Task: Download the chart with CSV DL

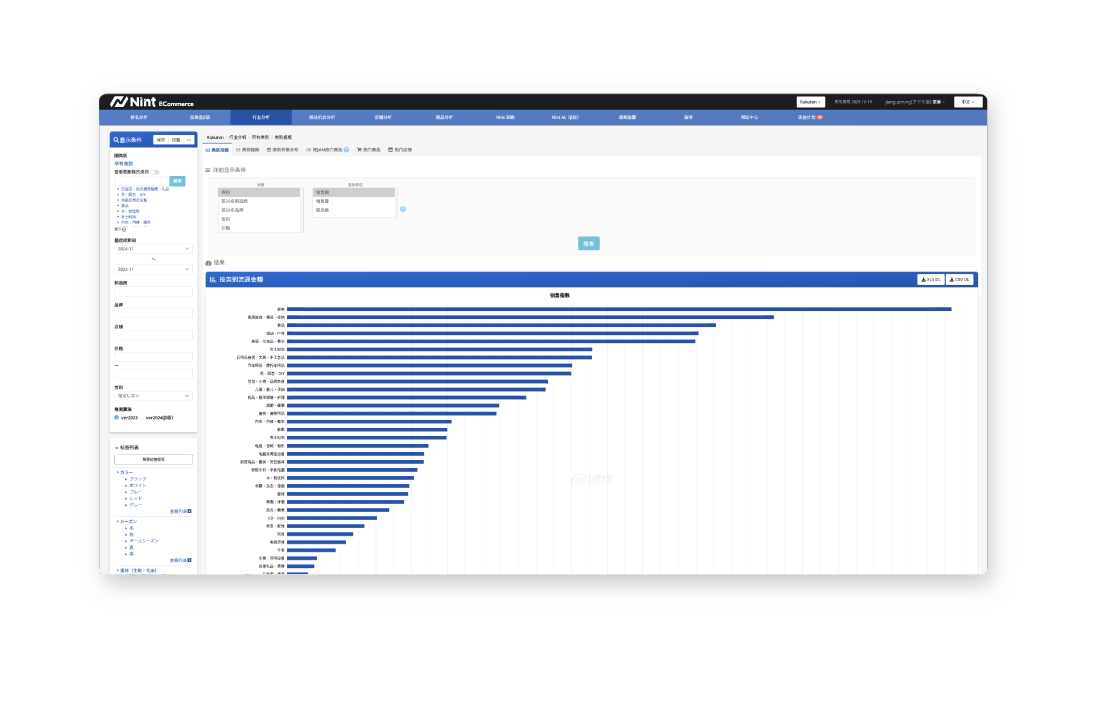Action: coord(960,280)
